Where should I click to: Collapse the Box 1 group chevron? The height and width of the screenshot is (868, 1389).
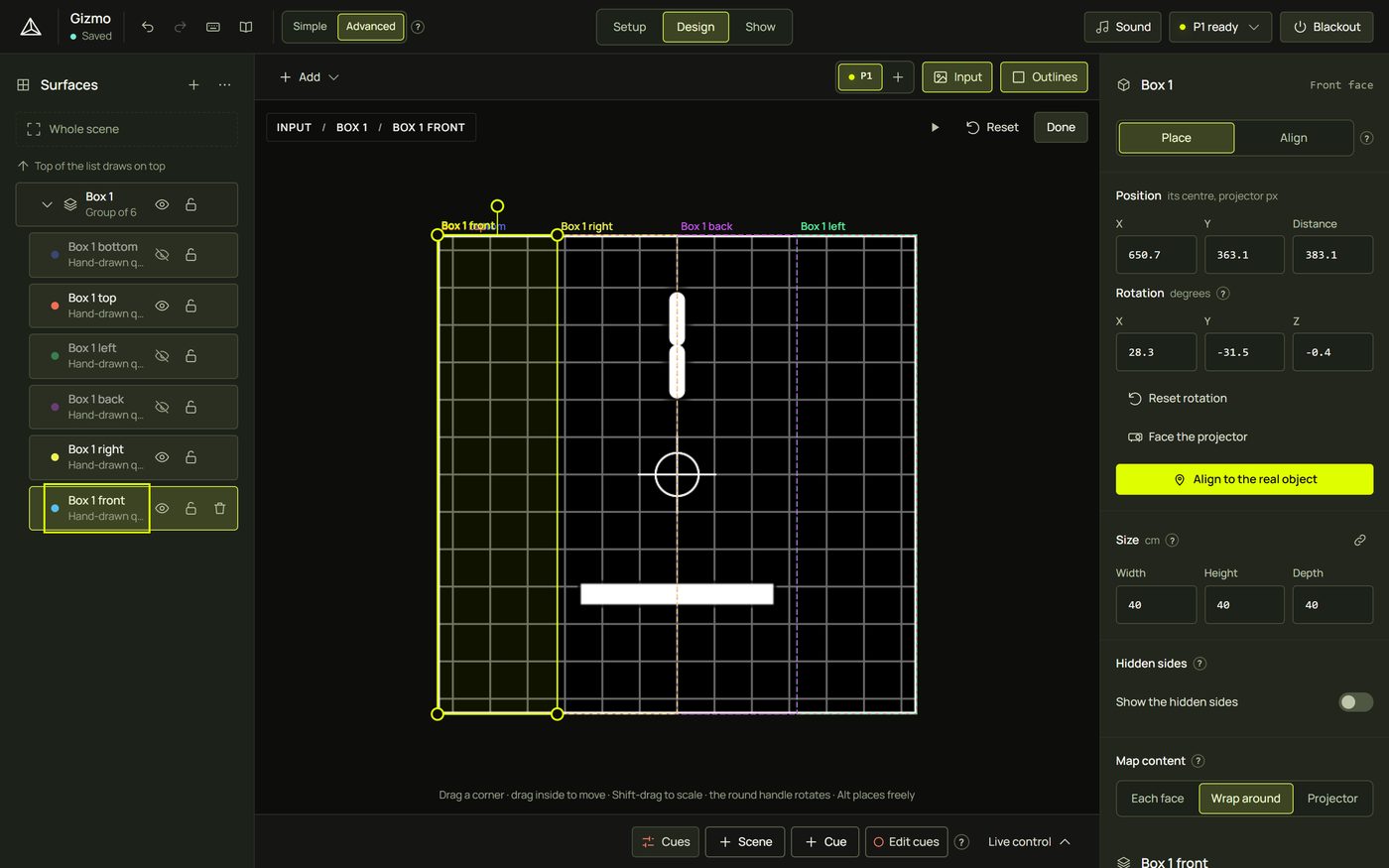pyautogui.click(x=47, y=204)
